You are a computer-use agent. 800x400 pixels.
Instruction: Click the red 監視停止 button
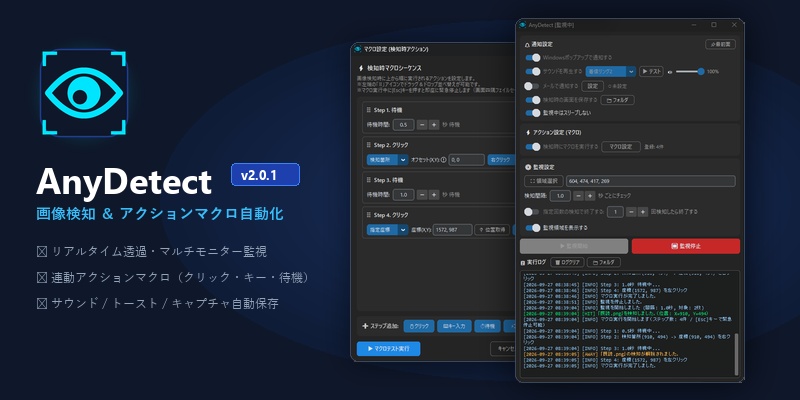[686, 246]
